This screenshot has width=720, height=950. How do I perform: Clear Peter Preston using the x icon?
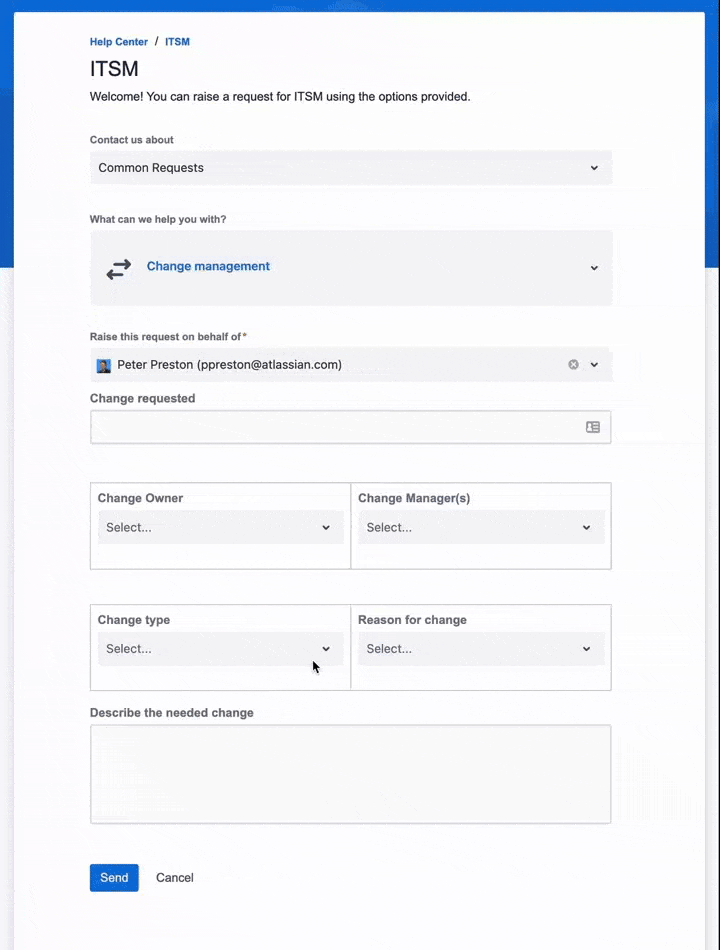(573, 364)
